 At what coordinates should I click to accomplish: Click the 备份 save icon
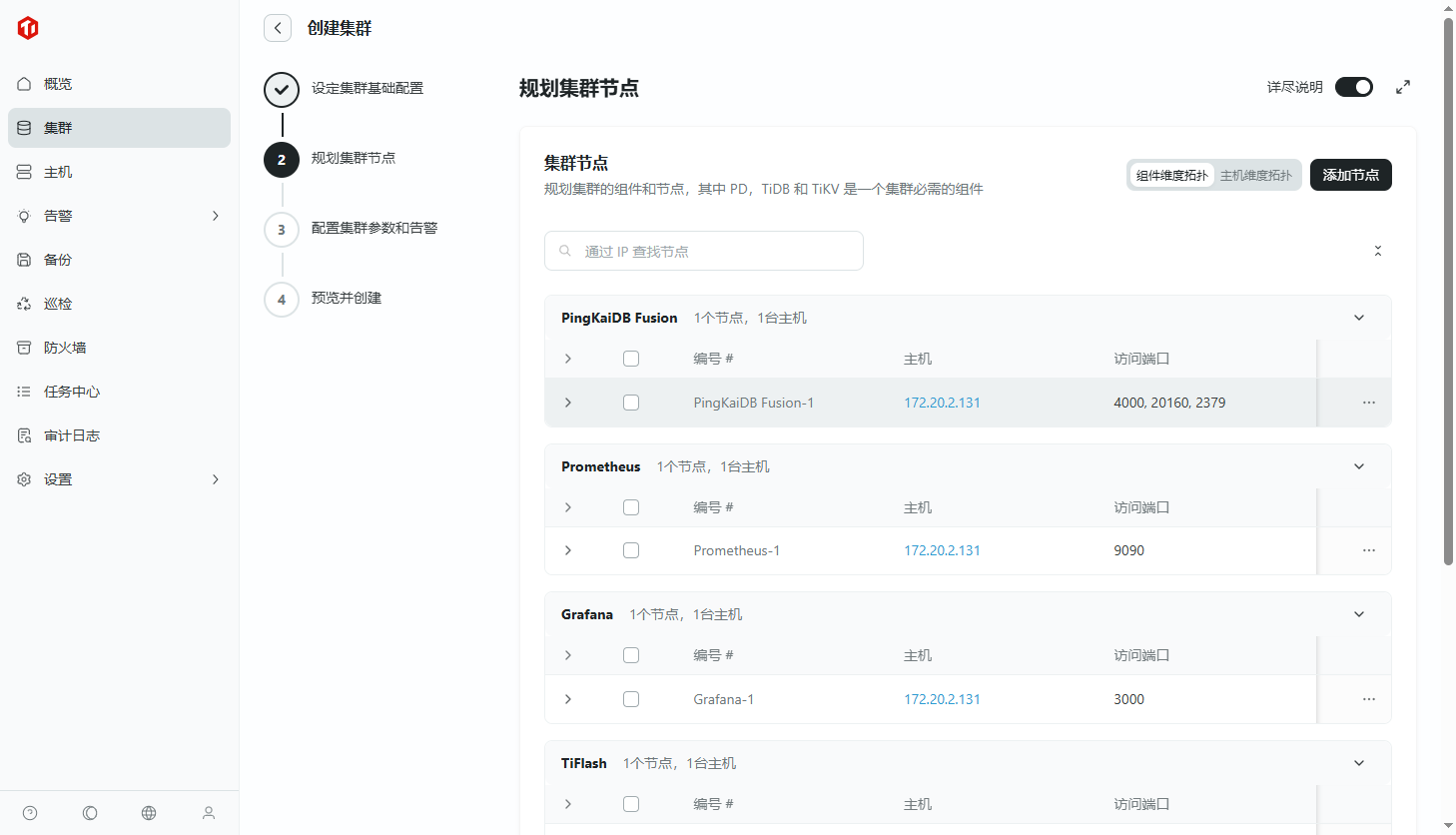click(x=24, y=260)
